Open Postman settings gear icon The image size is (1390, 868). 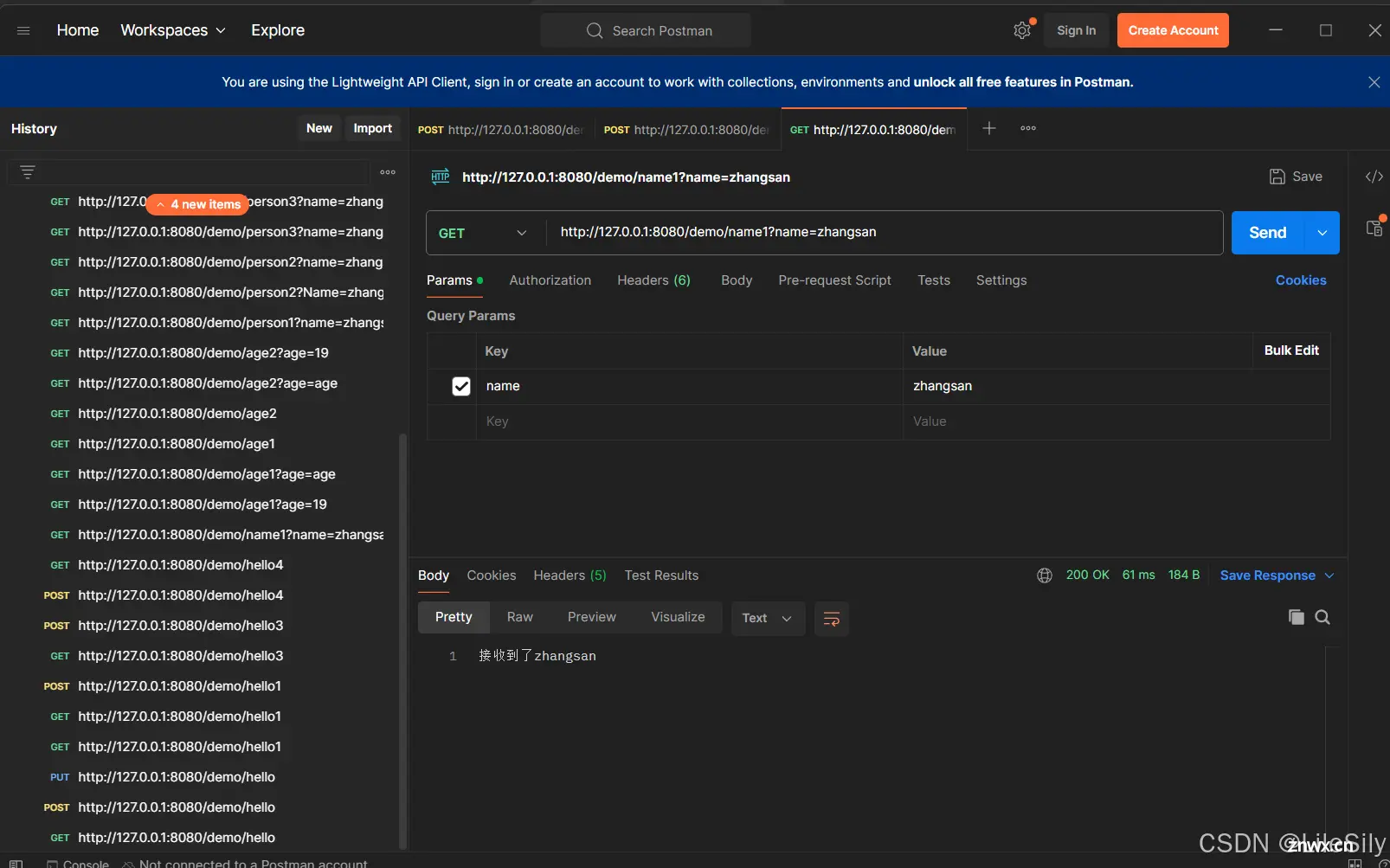(1022, 30)
